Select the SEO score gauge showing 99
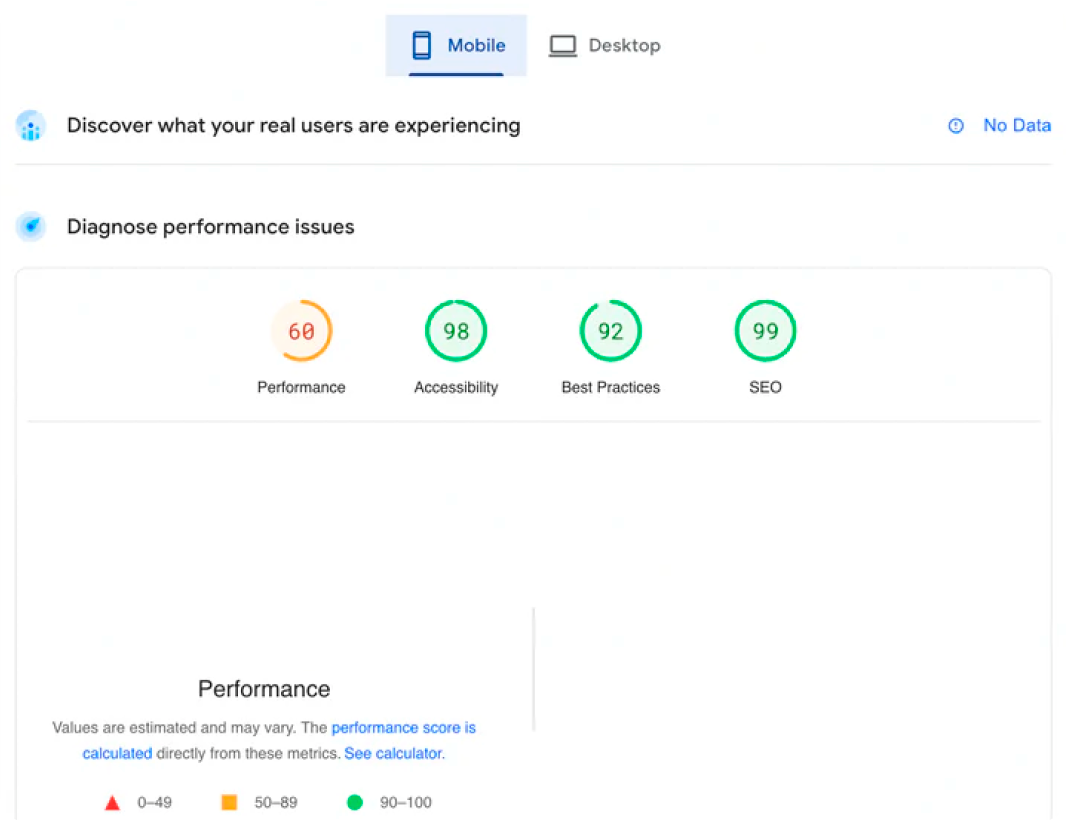This screenshot has height=820, width=1066. pyautogui.click(x=765, y=331)
